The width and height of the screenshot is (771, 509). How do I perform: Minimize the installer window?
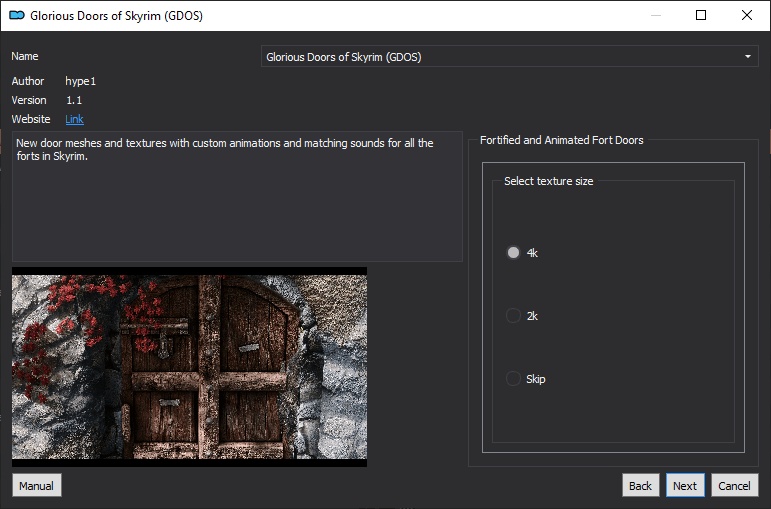[x=655, y=15]
